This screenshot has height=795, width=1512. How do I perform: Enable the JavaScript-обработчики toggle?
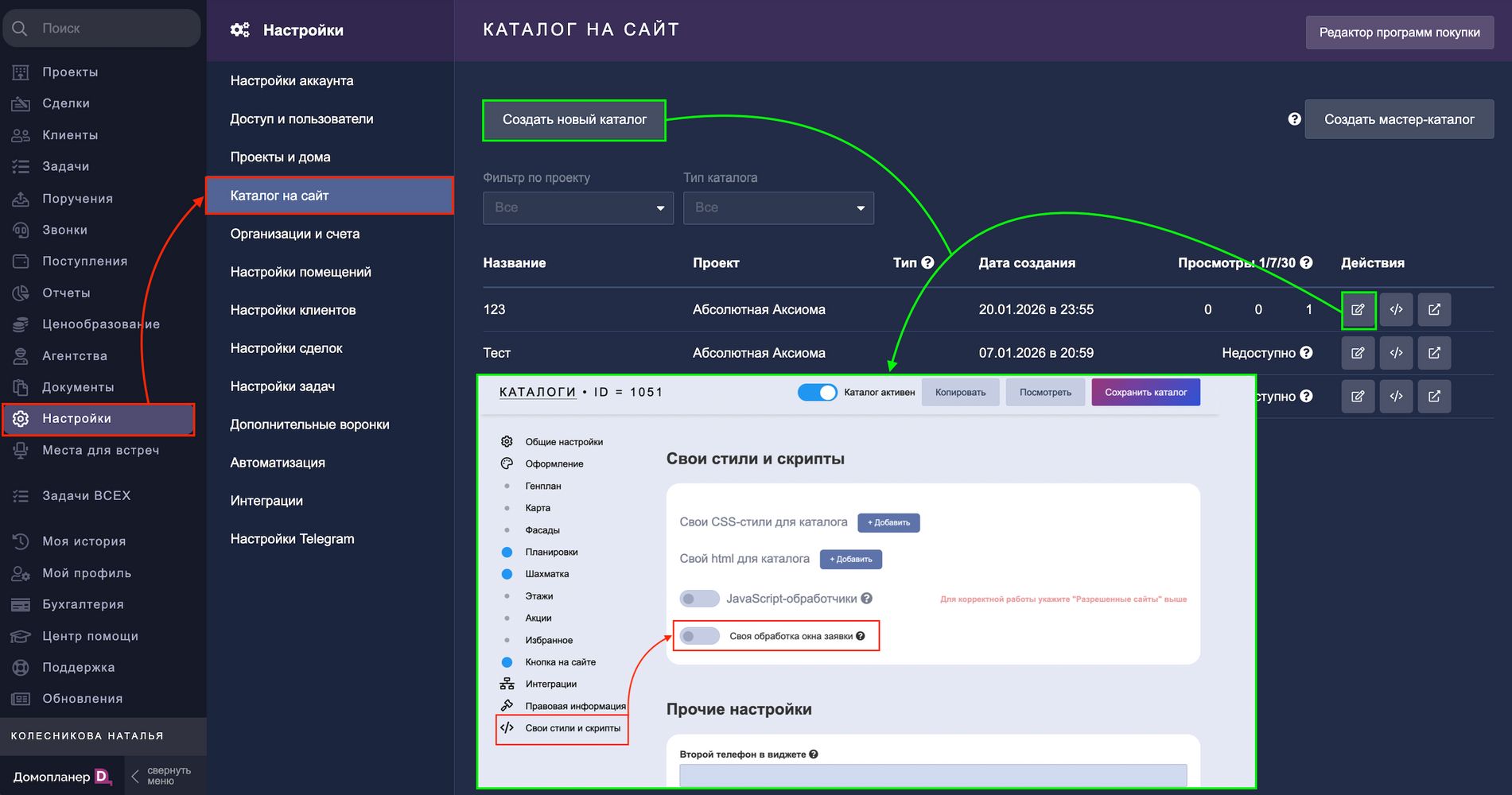click(699, 599)
